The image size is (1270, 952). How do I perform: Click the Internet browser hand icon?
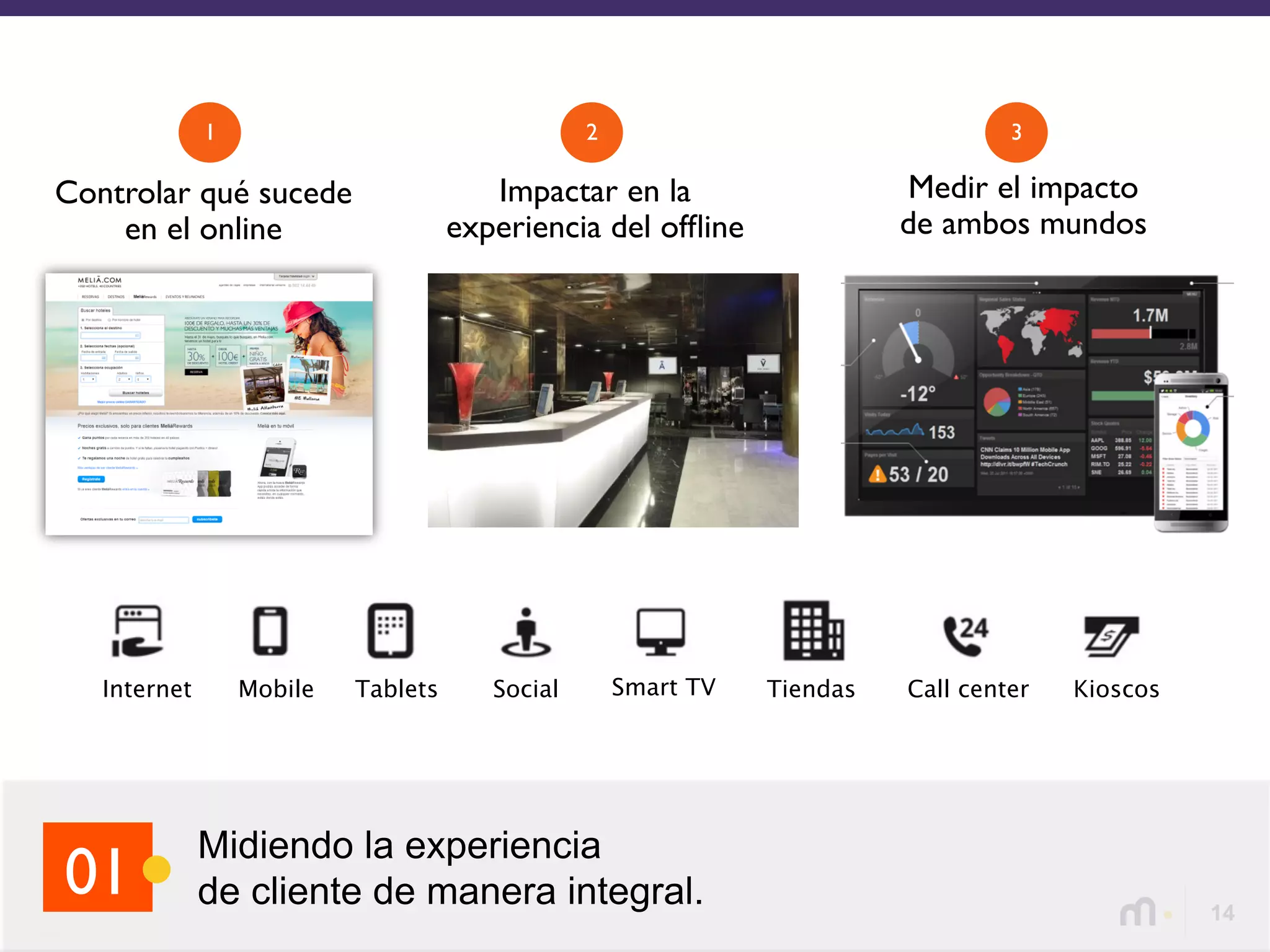tap(137, 631)
